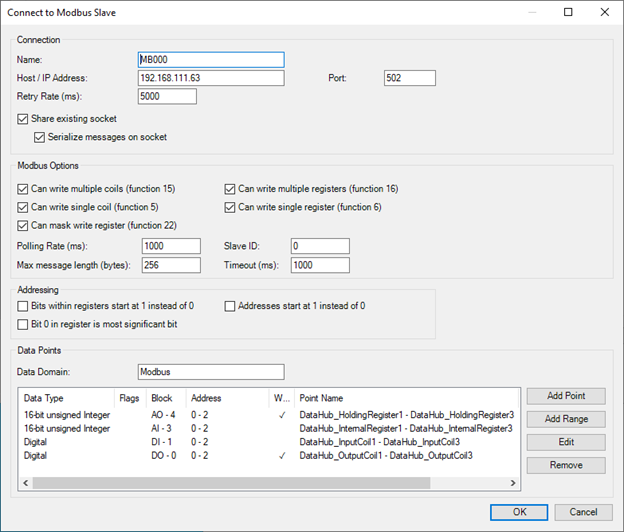The height and width of the screenshot is (532, 624).
Task: Click into the Port number field
Action: 409,78
